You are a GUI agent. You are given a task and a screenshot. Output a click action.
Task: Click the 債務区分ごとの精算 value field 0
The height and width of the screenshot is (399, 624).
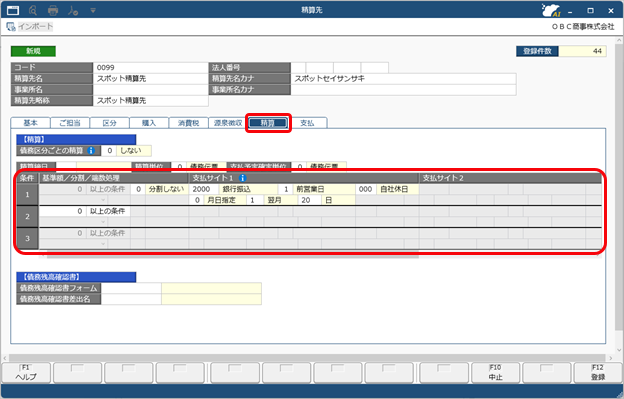tap(109, 151)
